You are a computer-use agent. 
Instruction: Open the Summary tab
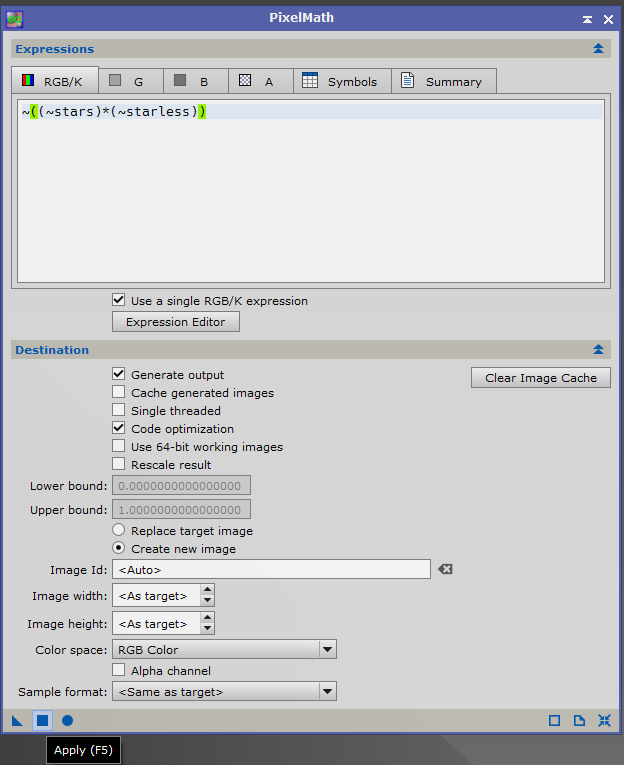tap(444, 81)
